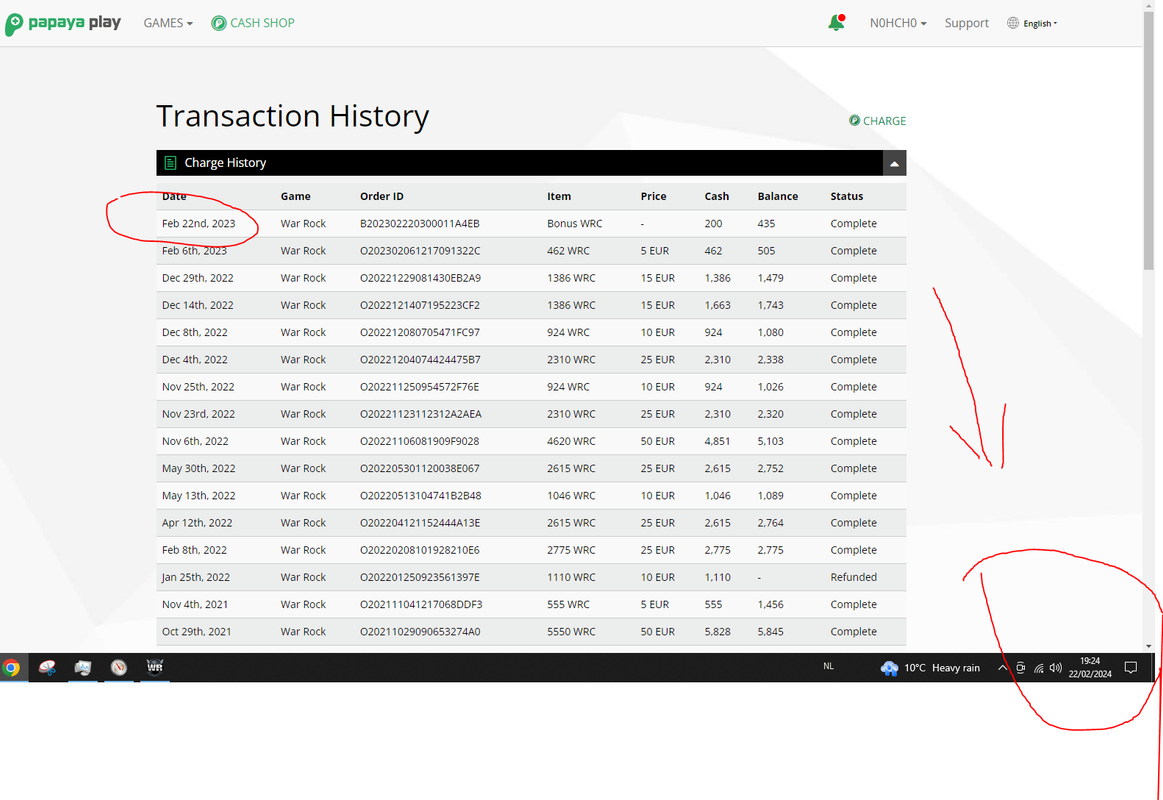Select order ID O20220513104741B2B48
This screenshot has width=1163, height=800.
pyautogui.click(x=421, y=495)
